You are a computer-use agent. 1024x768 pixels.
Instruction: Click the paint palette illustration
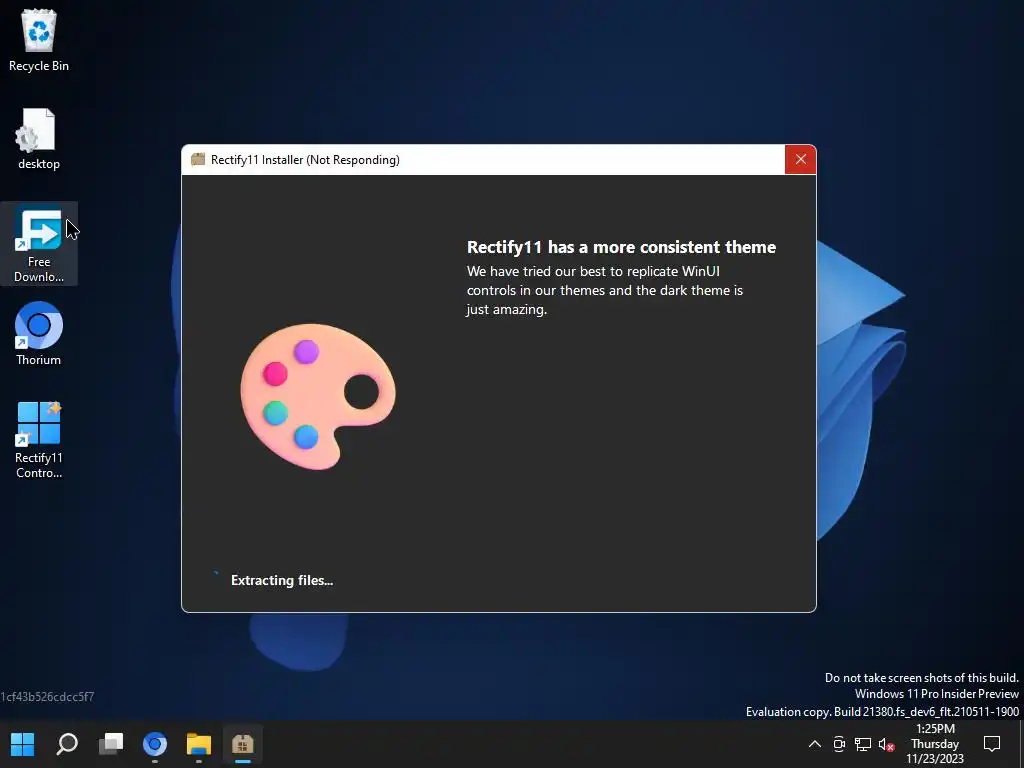tap(318, 396)
